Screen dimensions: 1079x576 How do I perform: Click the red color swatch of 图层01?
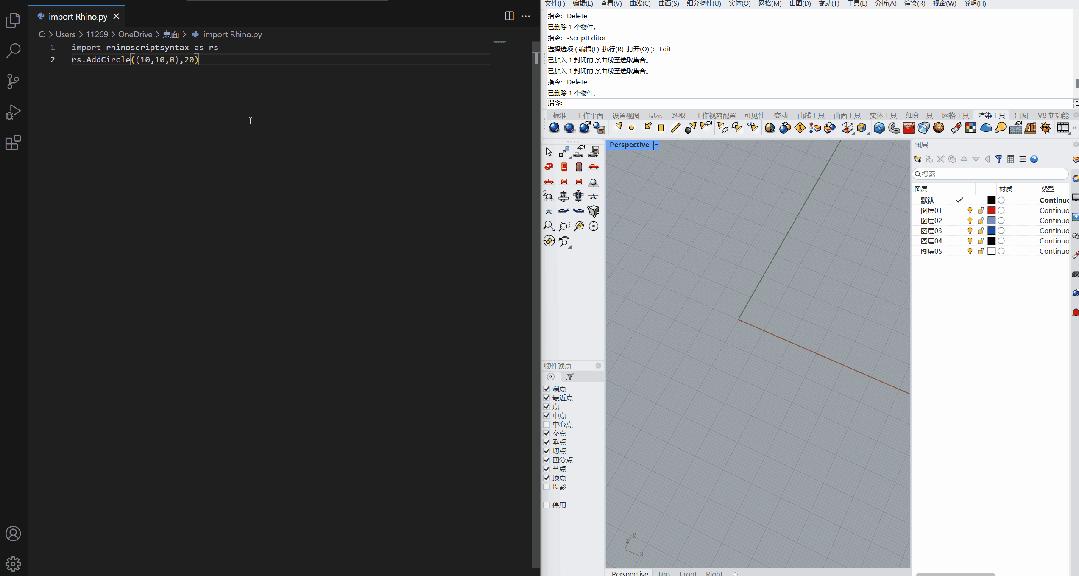pyautogui.click(x=991, y=211)
